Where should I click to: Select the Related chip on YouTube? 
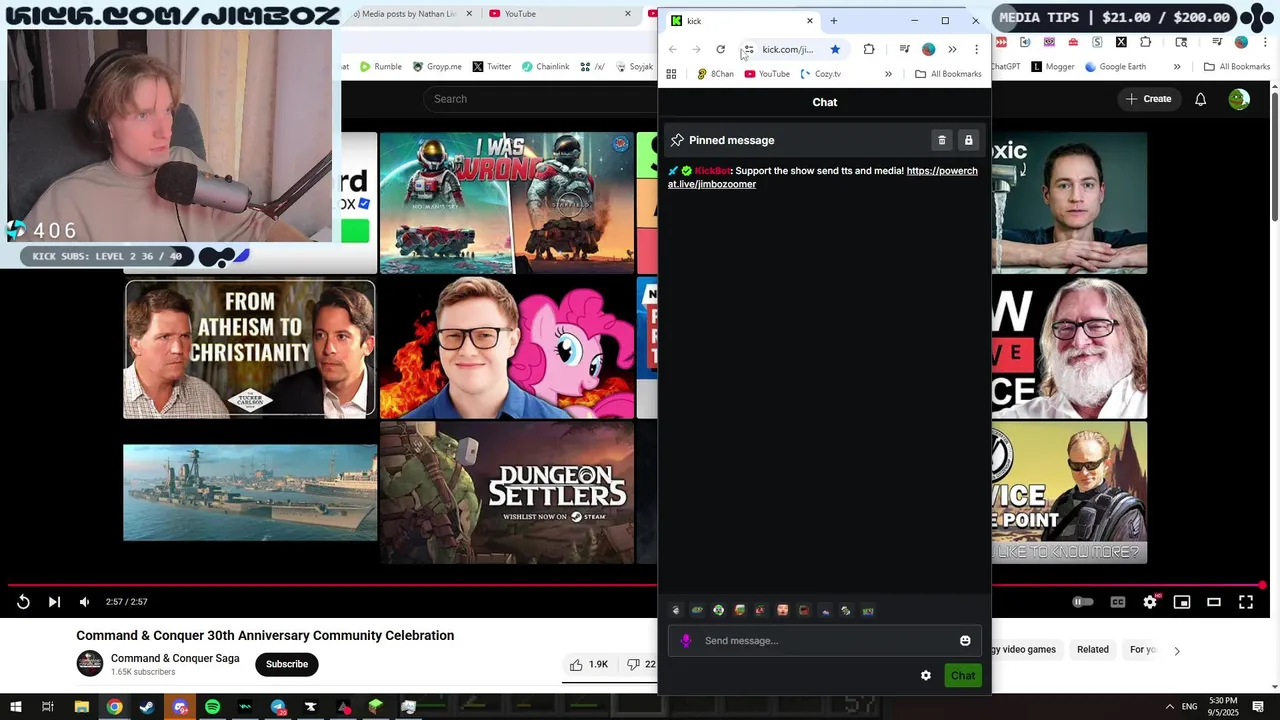click(x=1092, y=650)
